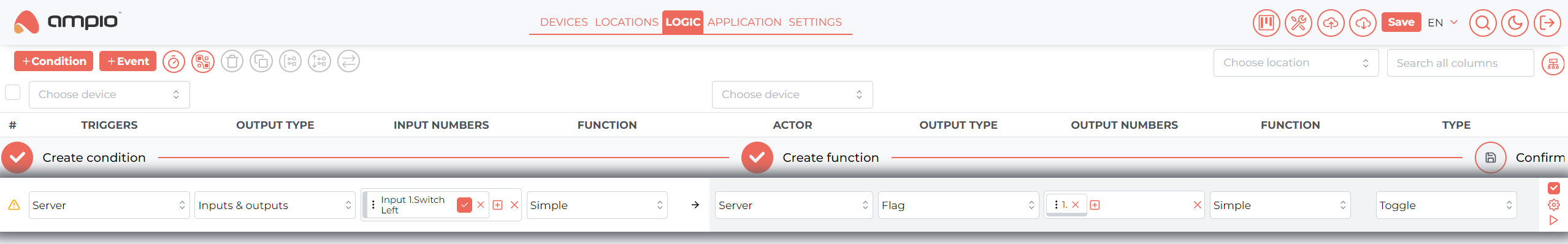Click the Confirm label

tap(1540, 158)
